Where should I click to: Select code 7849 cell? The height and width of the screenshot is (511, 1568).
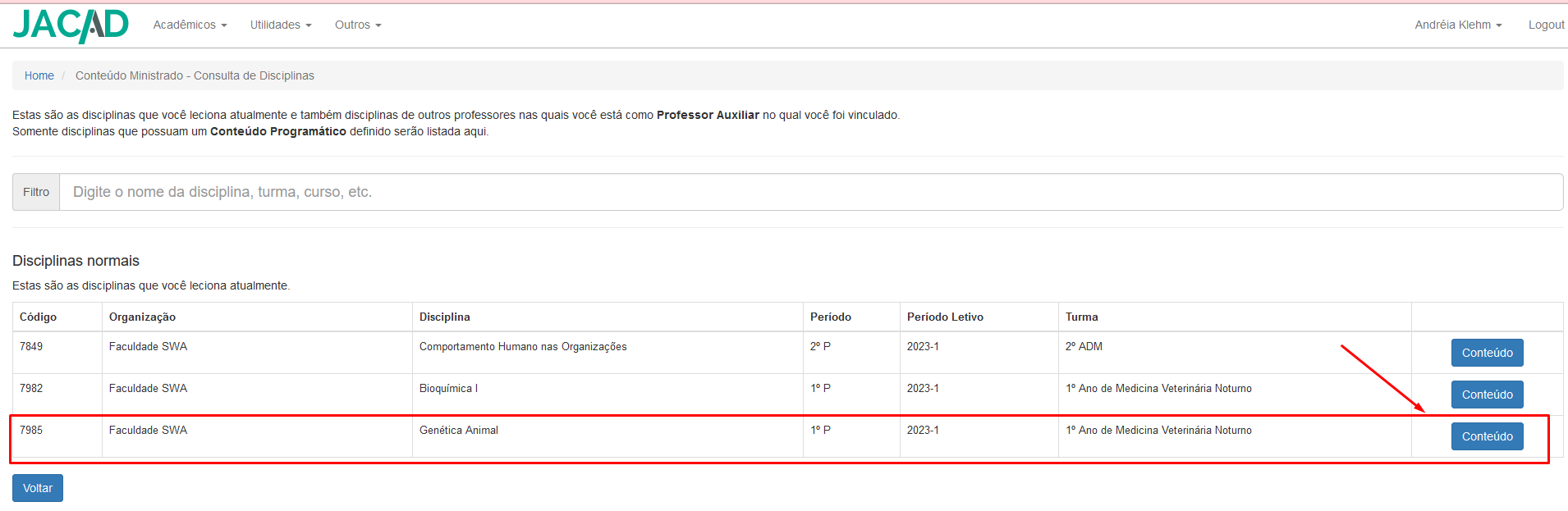[x=57, y=353]
